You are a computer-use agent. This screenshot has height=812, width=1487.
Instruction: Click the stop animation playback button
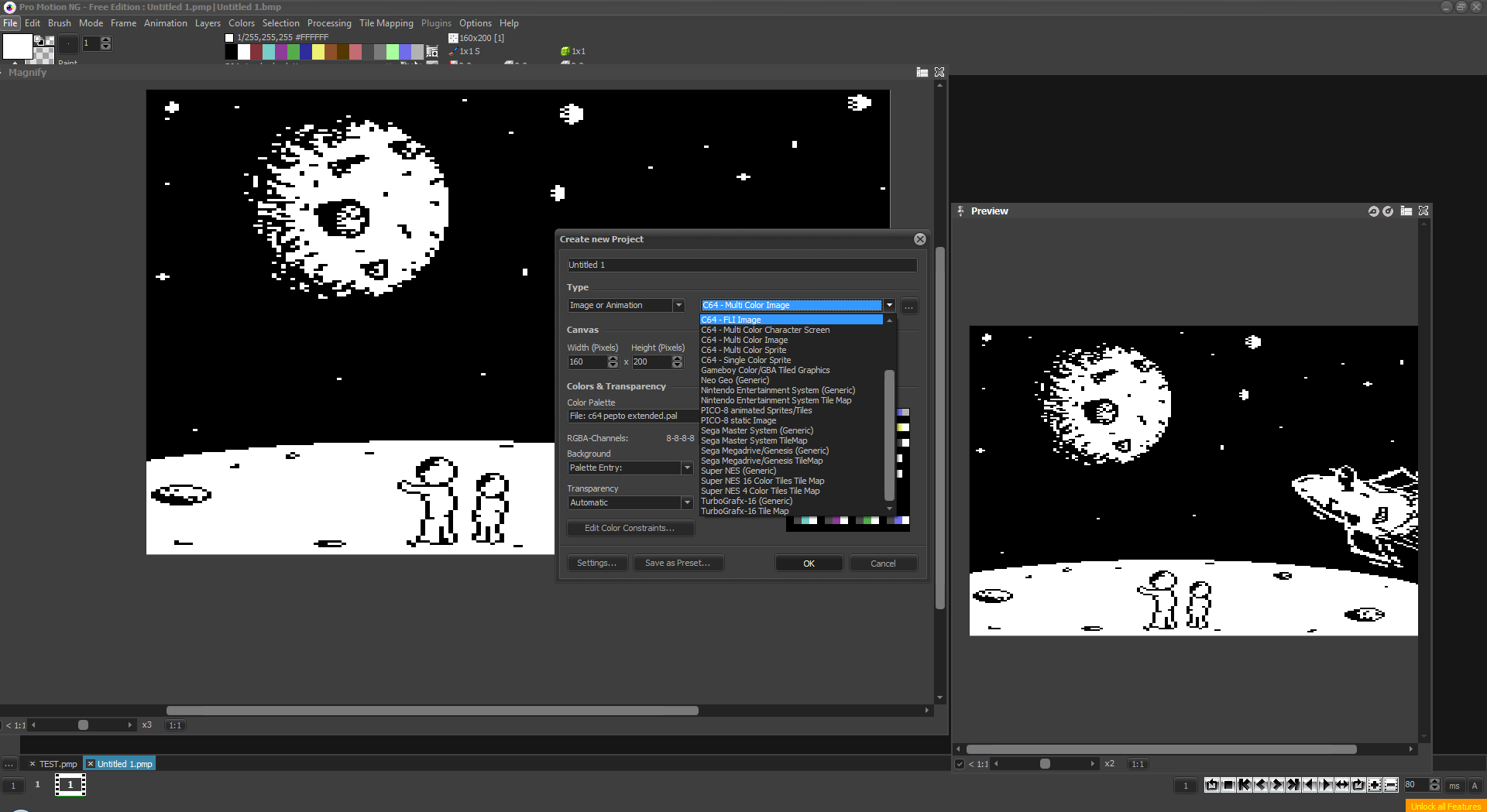coord(1228,785)
